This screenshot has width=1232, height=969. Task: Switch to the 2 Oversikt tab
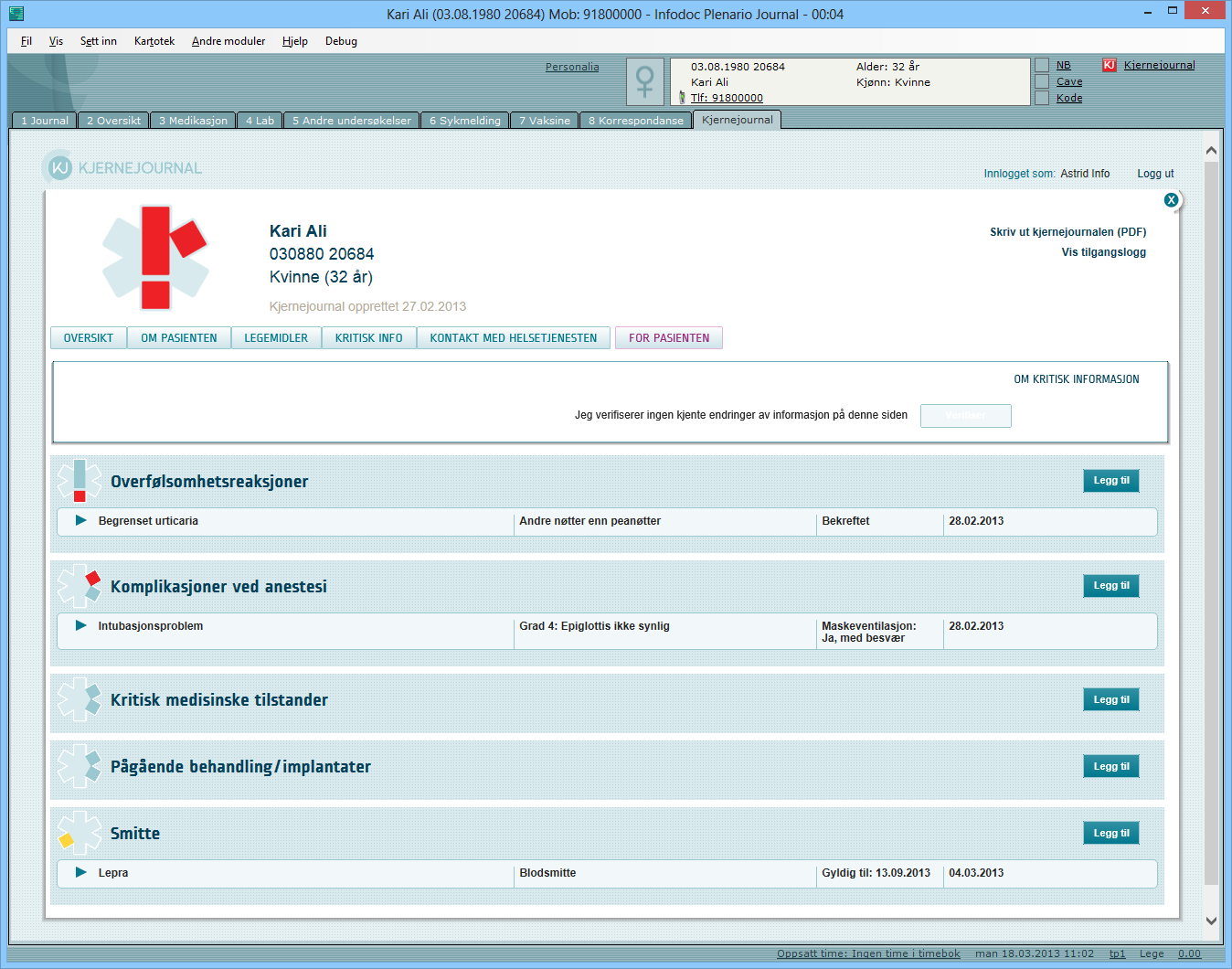pyautogui.click(x=113, y=121)
